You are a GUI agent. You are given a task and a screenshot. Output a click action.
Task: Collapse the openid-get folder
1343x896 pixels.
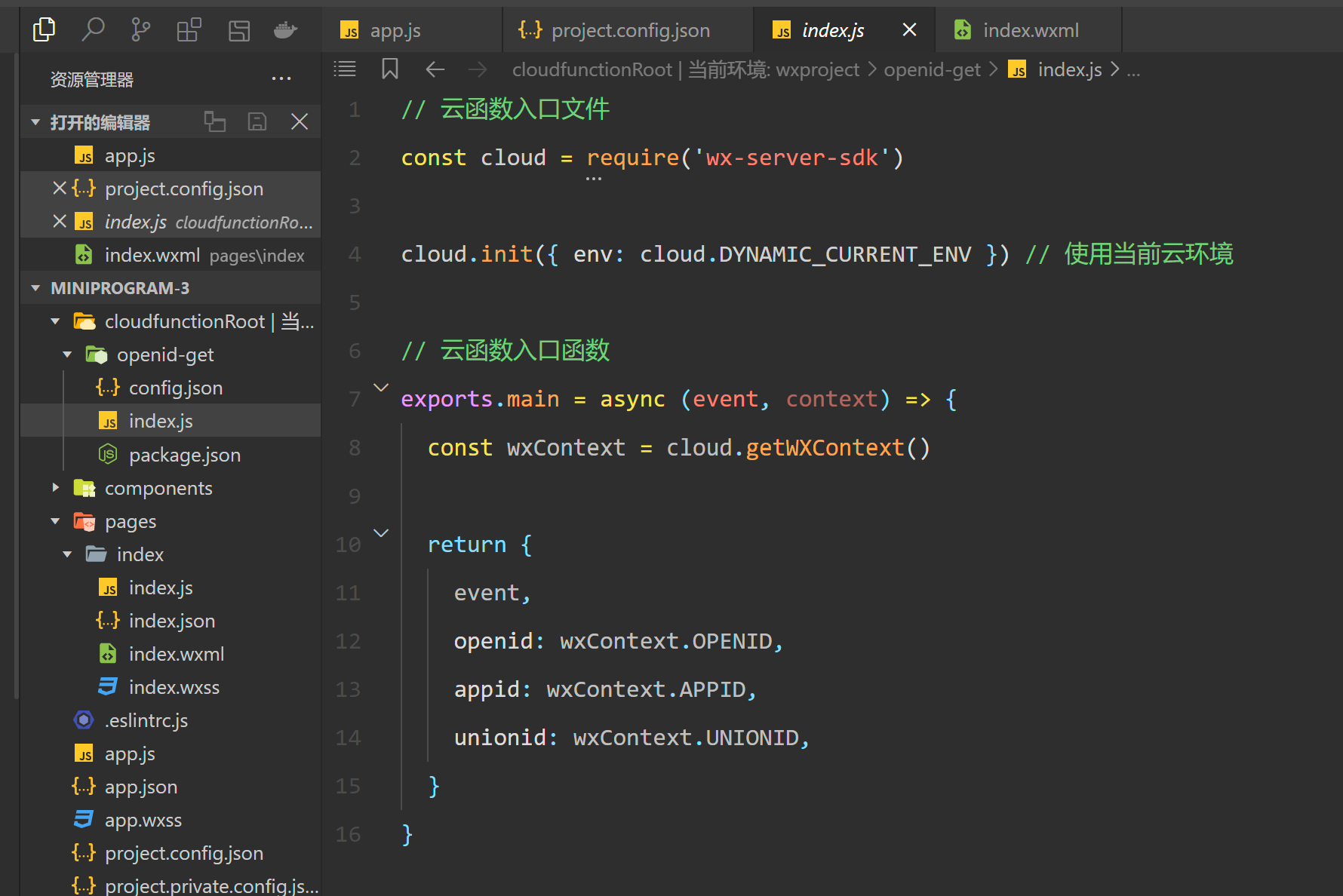67,354
